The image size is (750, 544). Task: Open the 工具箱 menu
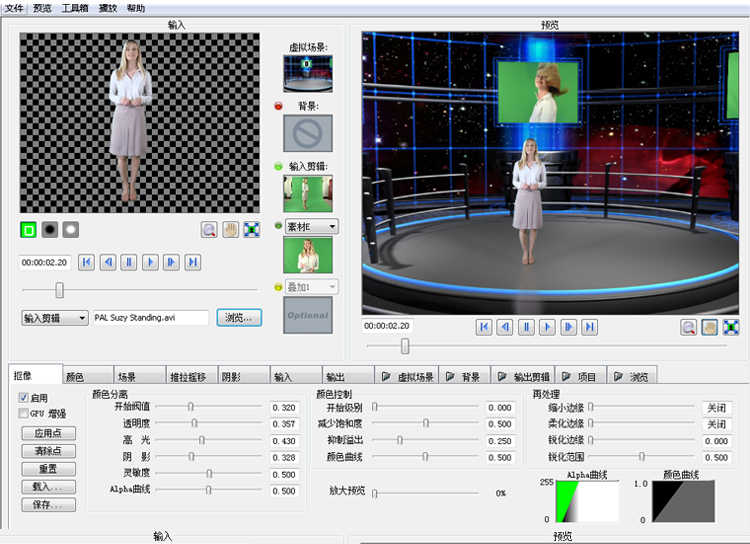75,7
